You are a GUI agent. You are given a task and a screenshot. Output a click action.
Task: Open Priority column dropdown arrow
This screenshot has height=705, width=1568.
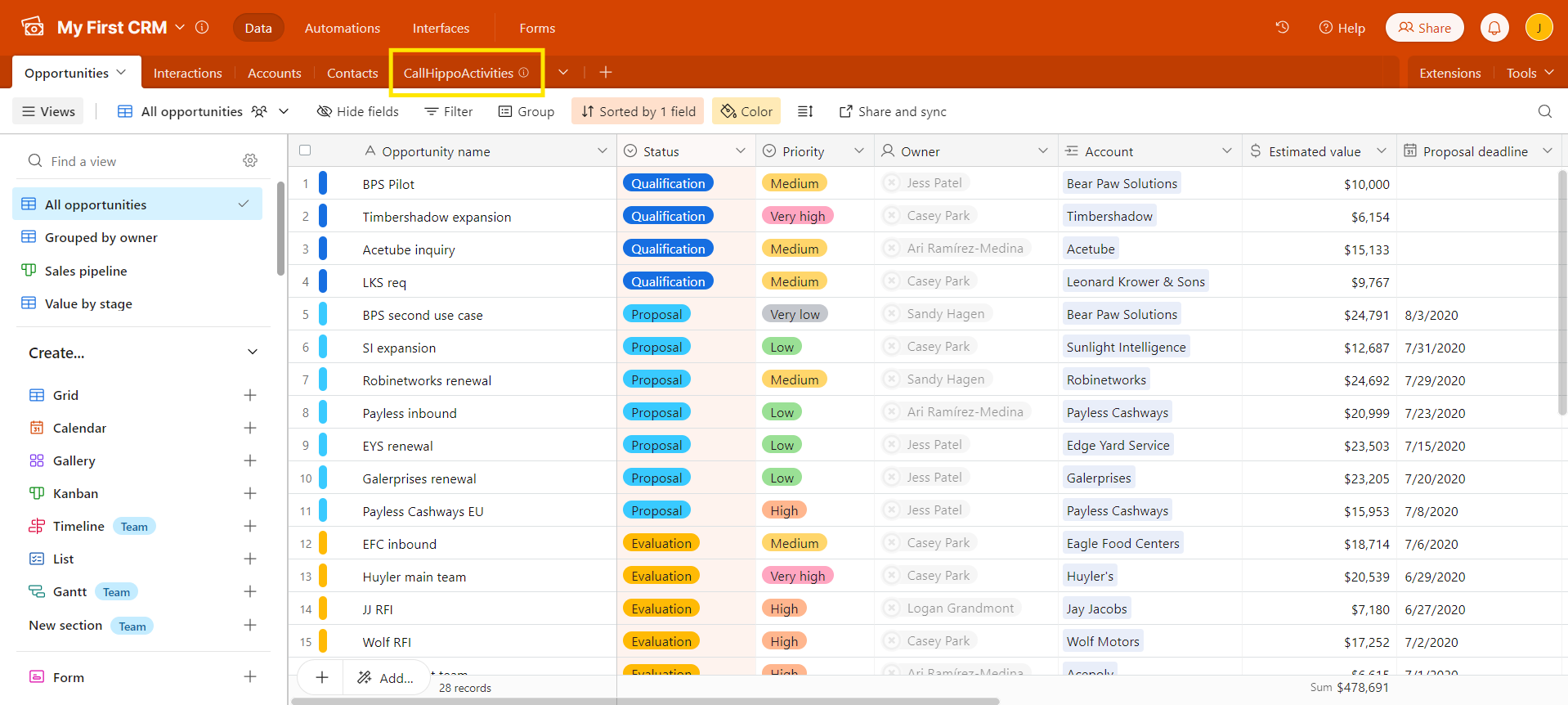tap(859, 150)
